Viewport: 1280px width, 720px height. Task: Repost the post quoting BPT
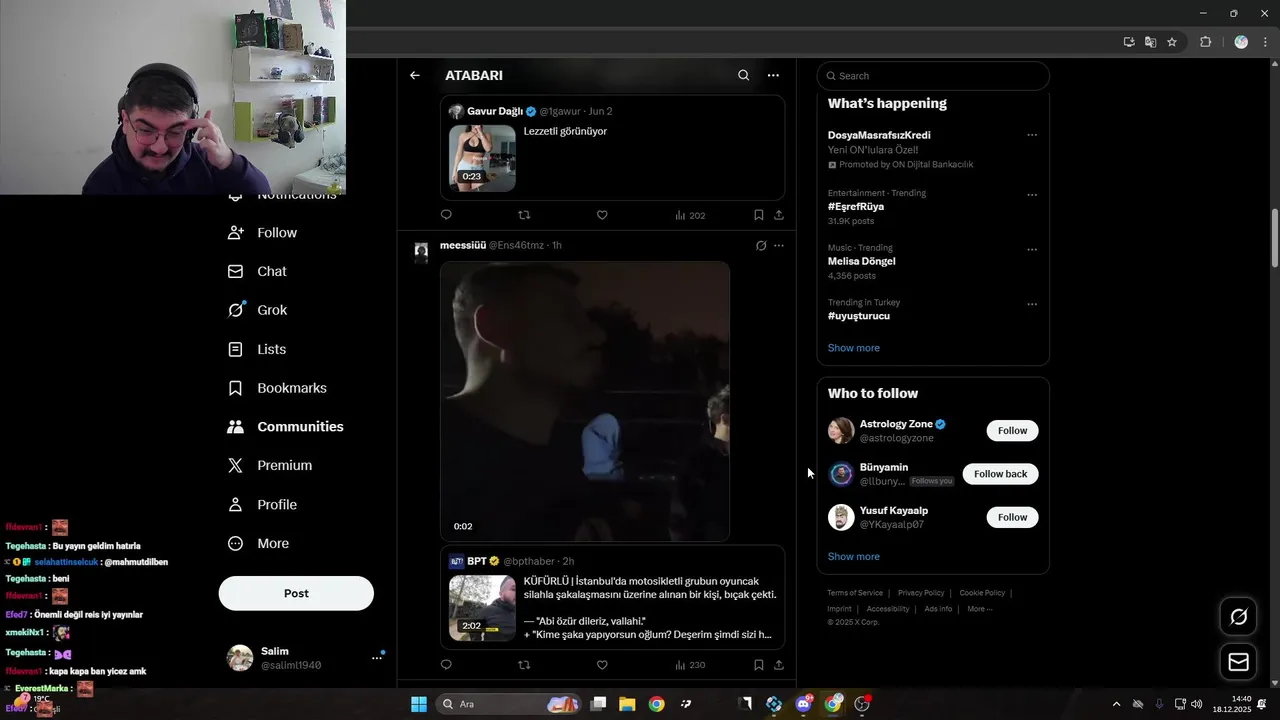524,665
